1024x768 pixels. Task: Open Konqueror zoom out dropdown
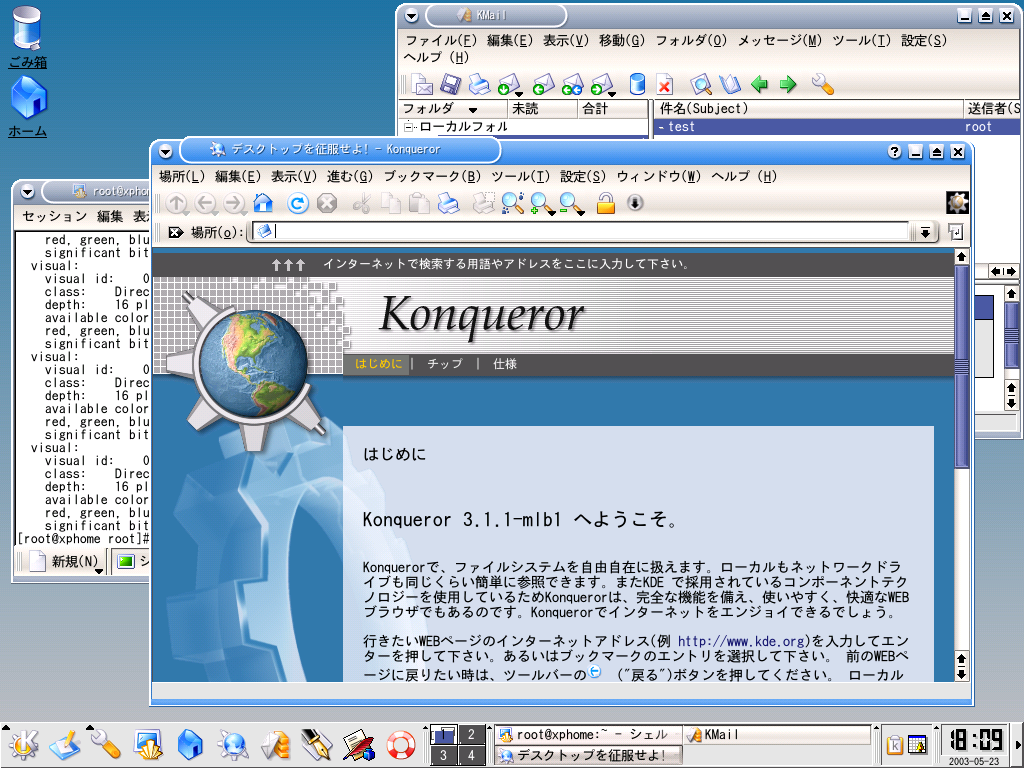pos(581,212)
